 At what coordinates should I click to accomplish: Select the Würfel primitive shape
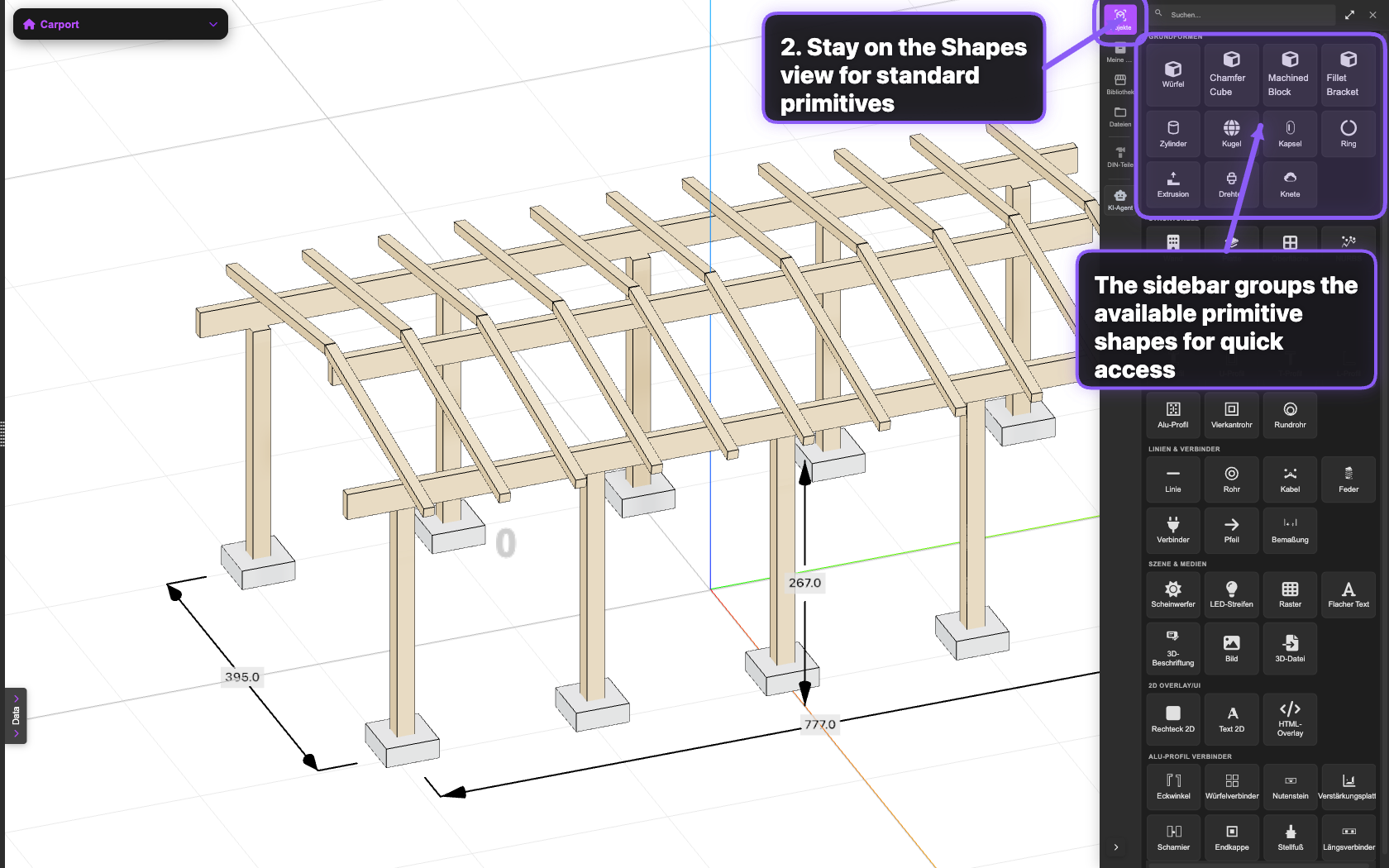point(1172,74)
